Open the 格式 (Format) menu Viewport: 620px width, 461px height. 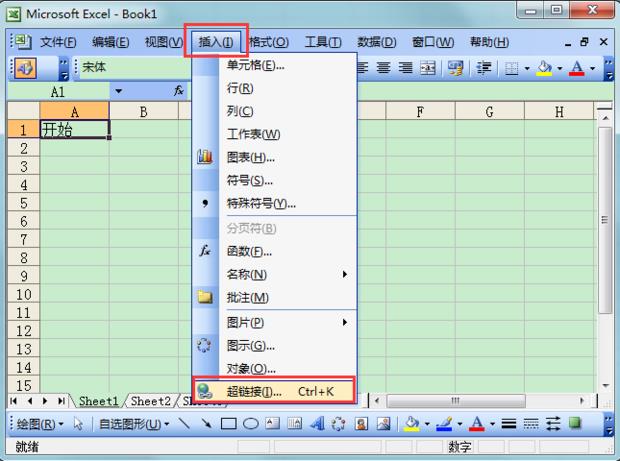[268, 42]
